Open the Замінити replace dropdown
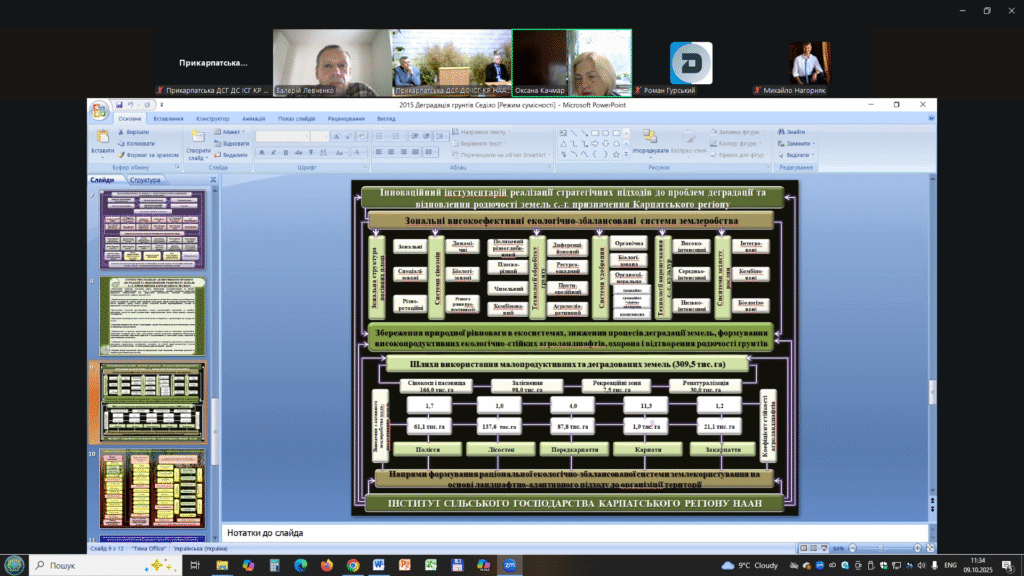1024x576 pixels. pyautogui.click(x=797, y=143)
